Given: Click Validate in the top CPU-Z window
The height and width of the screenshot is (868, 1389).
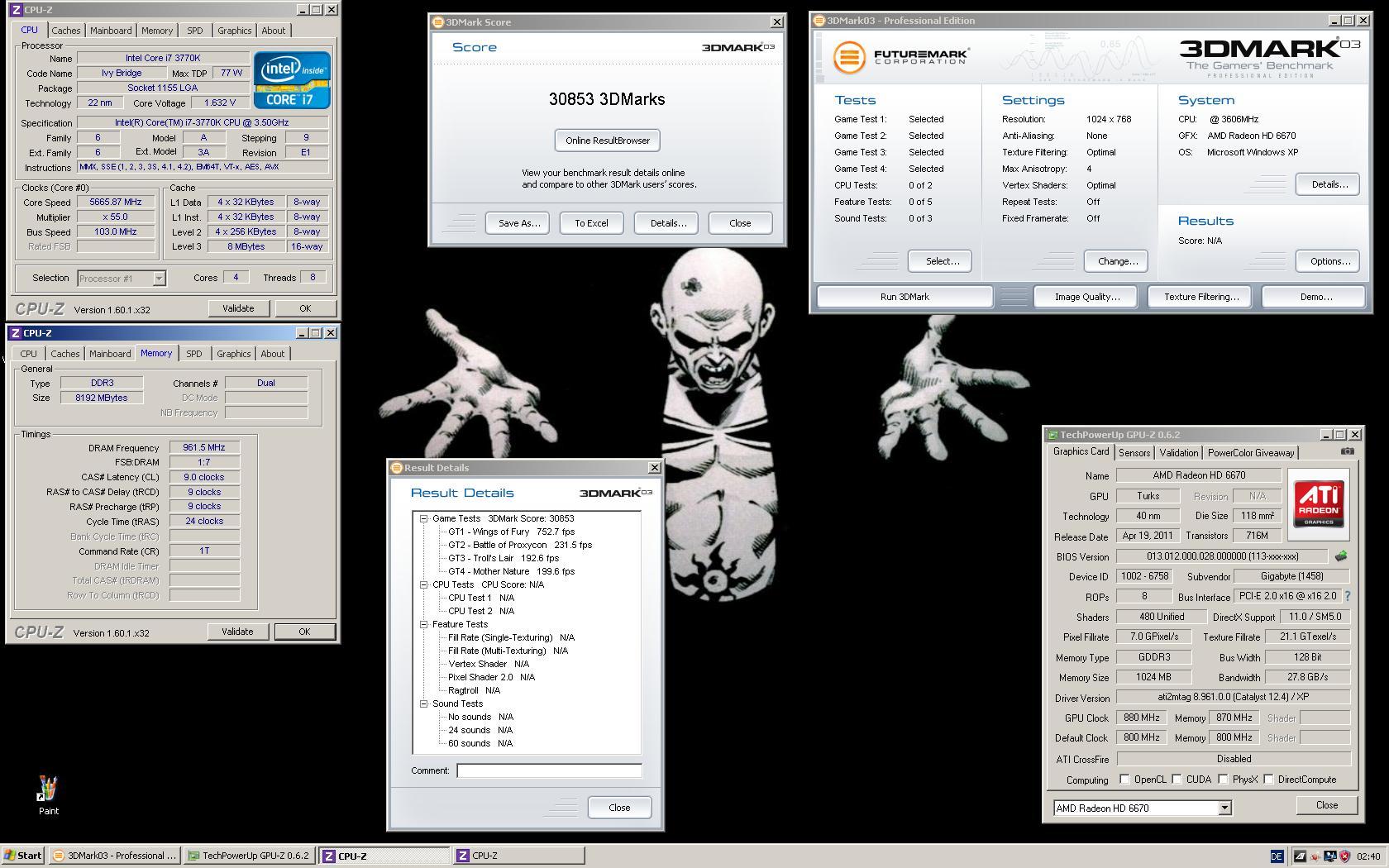Looking at the screenshot, I should tap(238, 308).
